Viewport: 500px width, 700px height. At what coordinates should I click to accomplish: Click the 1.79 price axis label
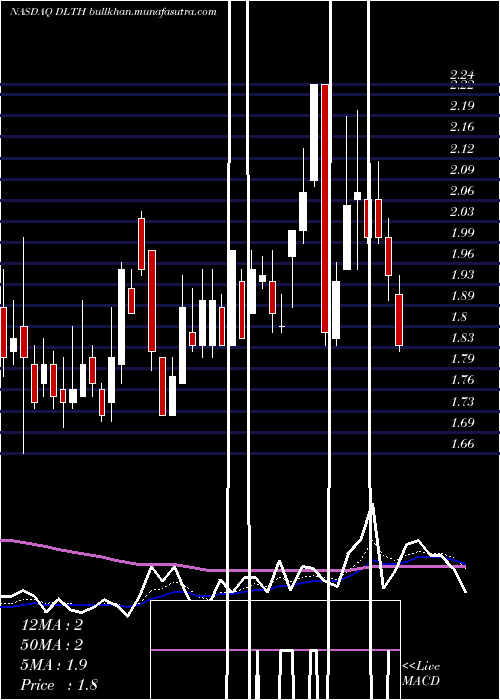(462, 359)
